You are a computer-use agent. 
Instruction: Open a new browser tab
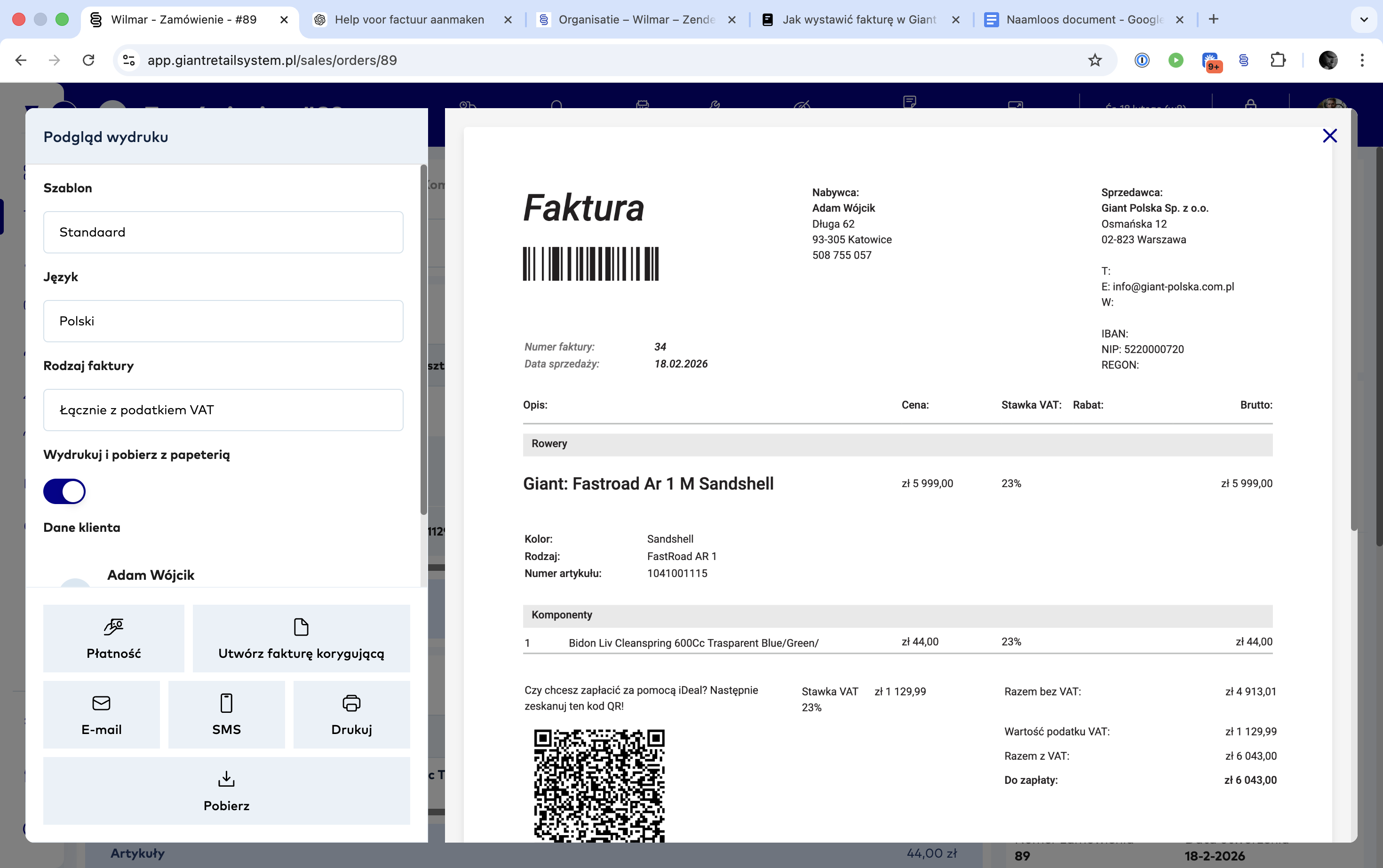point(1214,20)
